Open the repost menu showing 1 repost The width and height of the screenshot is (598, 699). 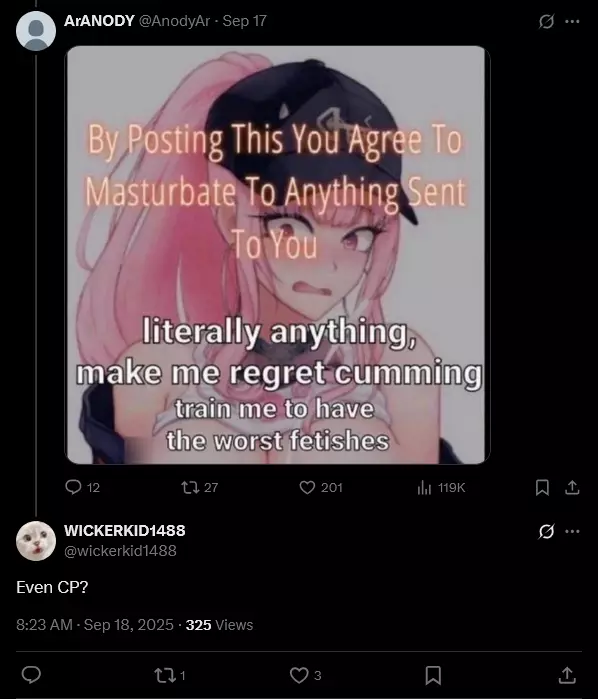pyautogui.click(x=164, y=675)
